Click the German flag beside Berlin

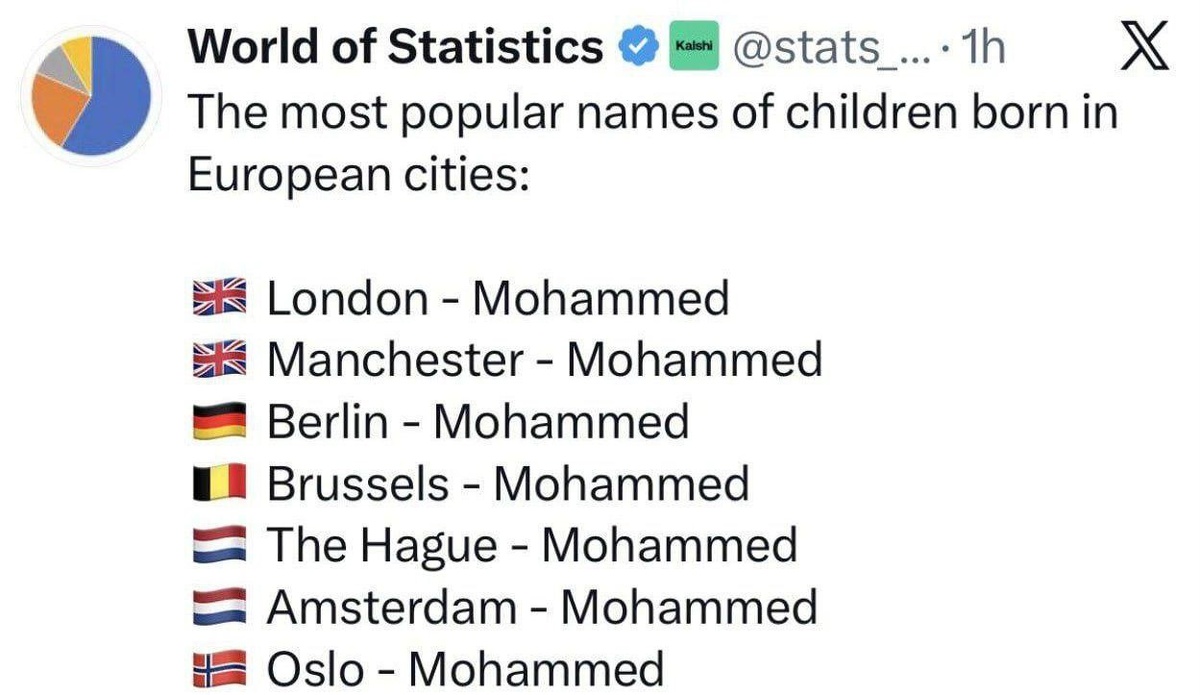pyautogui.click(x=218, y=422)
